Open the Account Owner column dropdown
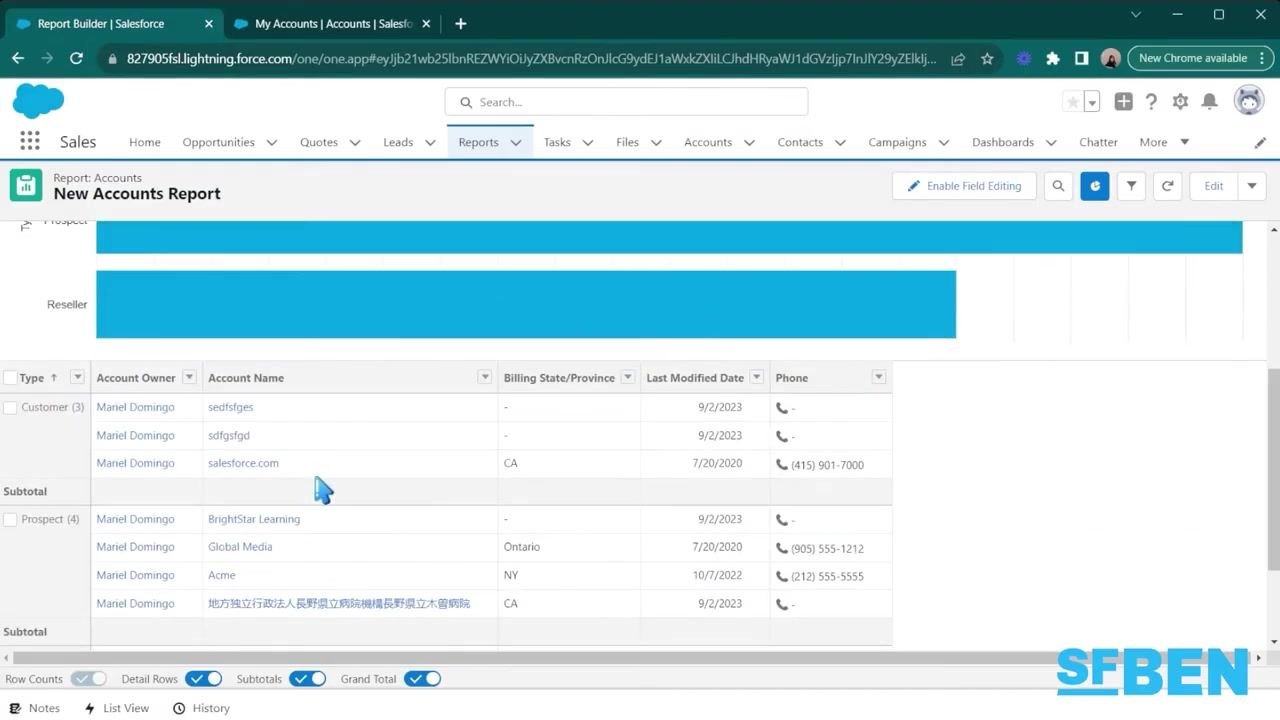Screen dimensions: 1280x720 tap(189, 377)
